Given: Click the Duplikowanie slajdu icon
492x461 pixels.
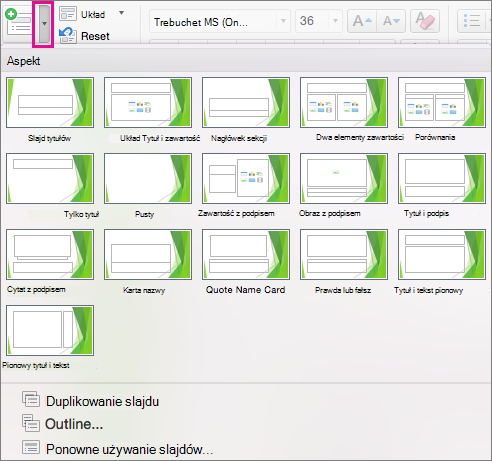Looking at the screenshot, I should (x=31, y=399).
